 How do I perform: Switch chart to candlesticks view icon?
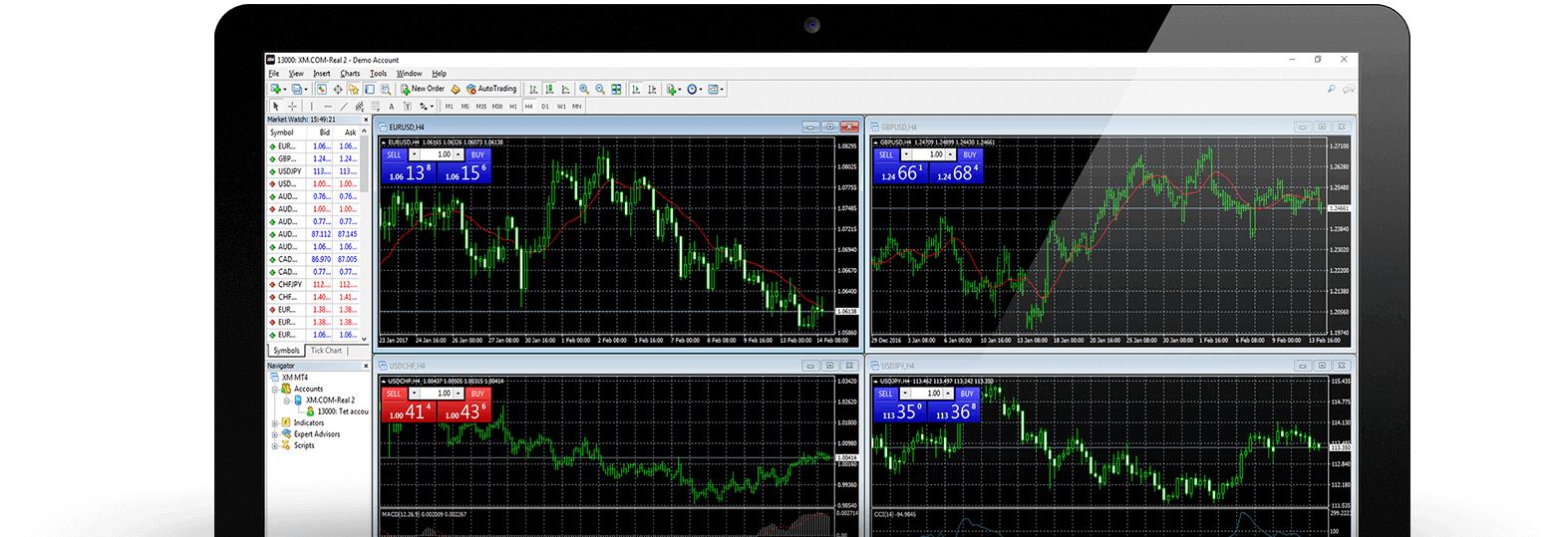[549, 90]
